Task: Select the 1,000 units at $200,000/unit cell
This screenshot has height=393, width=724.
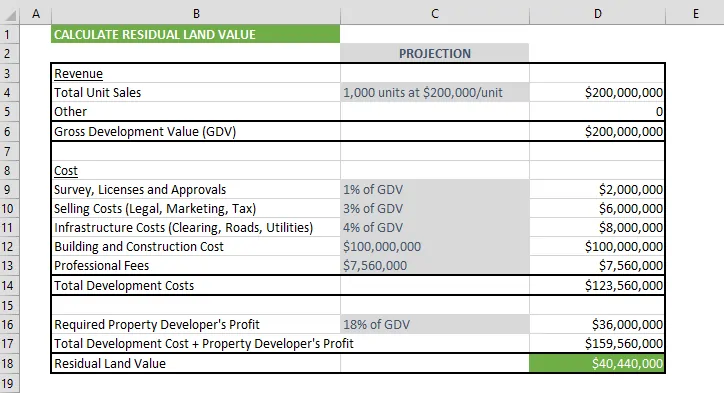Action: [434, 92]
